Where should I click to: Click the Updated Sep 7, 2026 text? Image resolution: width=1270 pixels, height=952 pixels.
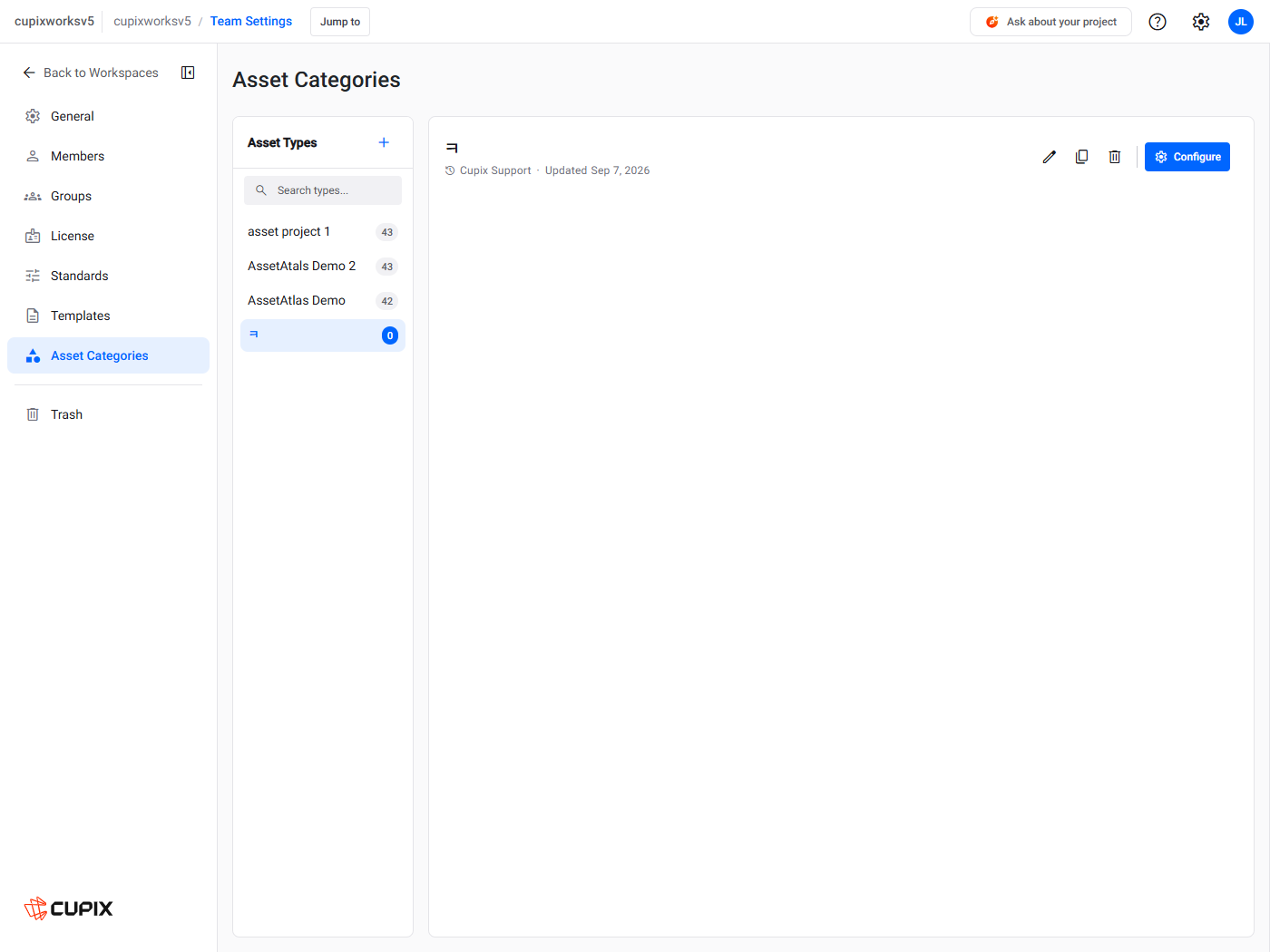point(598,170)
